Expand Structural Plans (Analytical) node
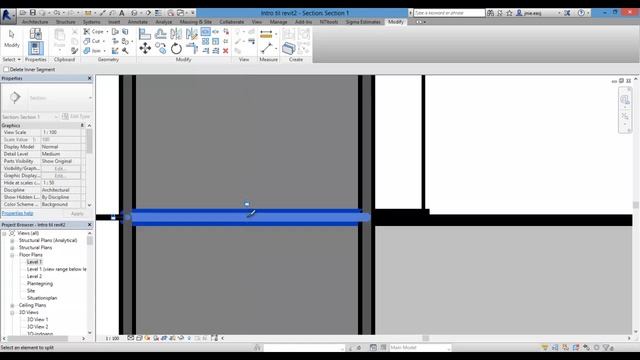 (12, 240)
